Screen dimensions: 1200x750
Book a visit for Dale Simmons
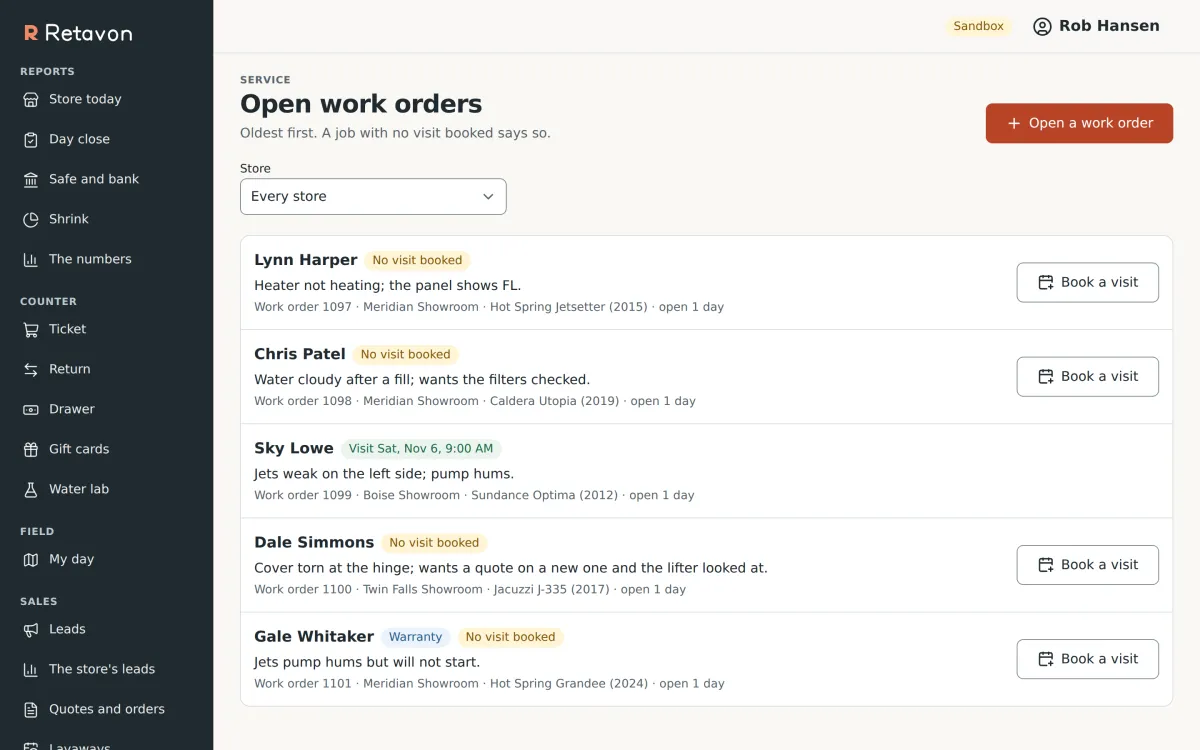pos(1088,564)
